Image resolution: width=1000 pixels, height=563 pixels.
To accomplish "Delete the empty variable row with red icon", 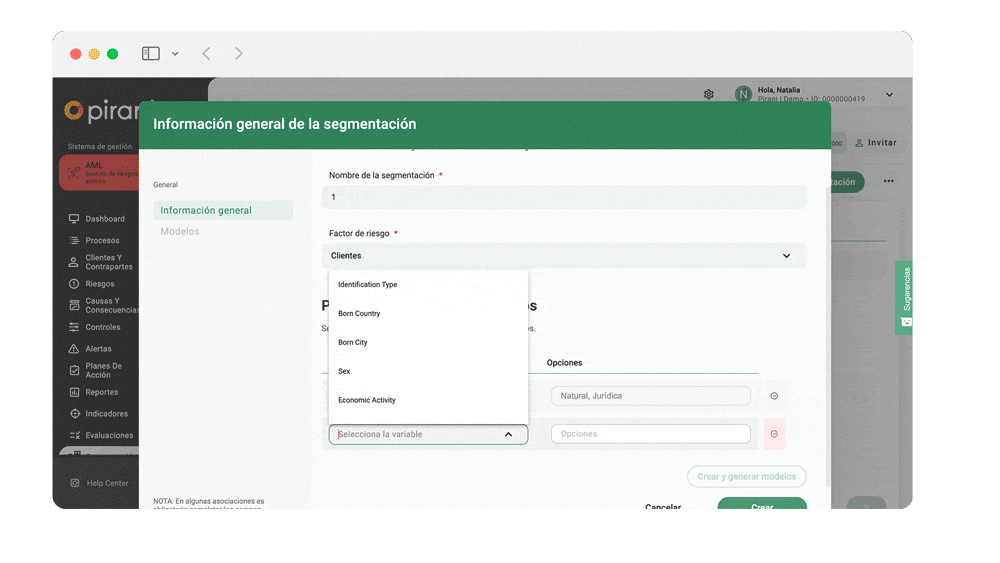I will [x=774, y=434].
